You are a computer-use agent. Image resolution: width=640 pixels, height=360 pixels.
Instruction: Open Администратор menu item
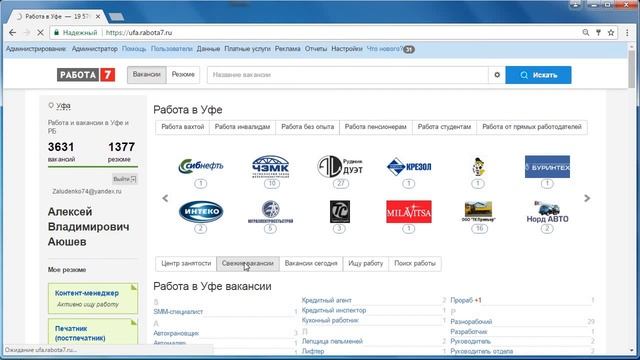point(95,49)
